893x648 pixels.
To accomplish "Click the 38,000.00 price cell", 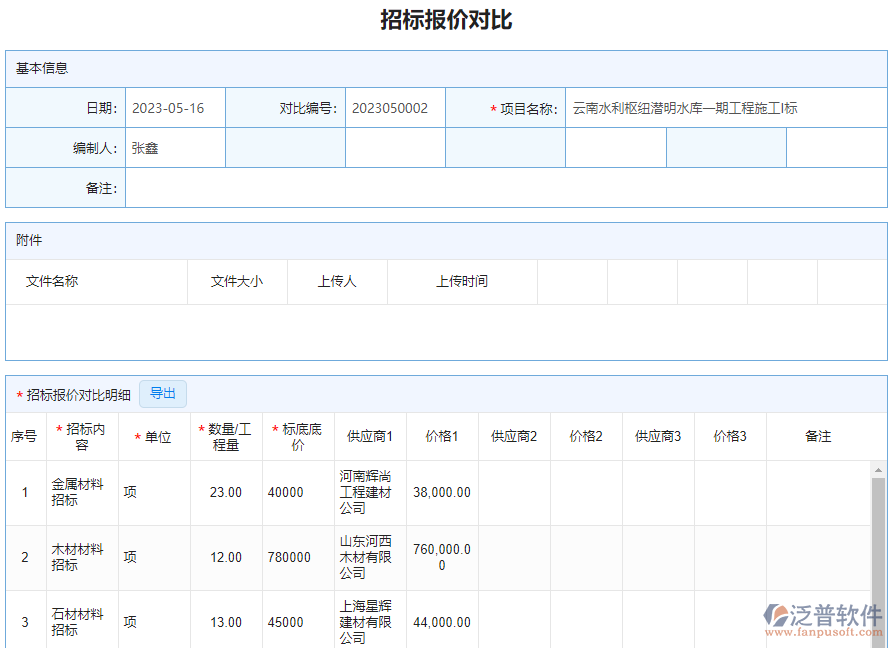I will [x=441, y=492].
